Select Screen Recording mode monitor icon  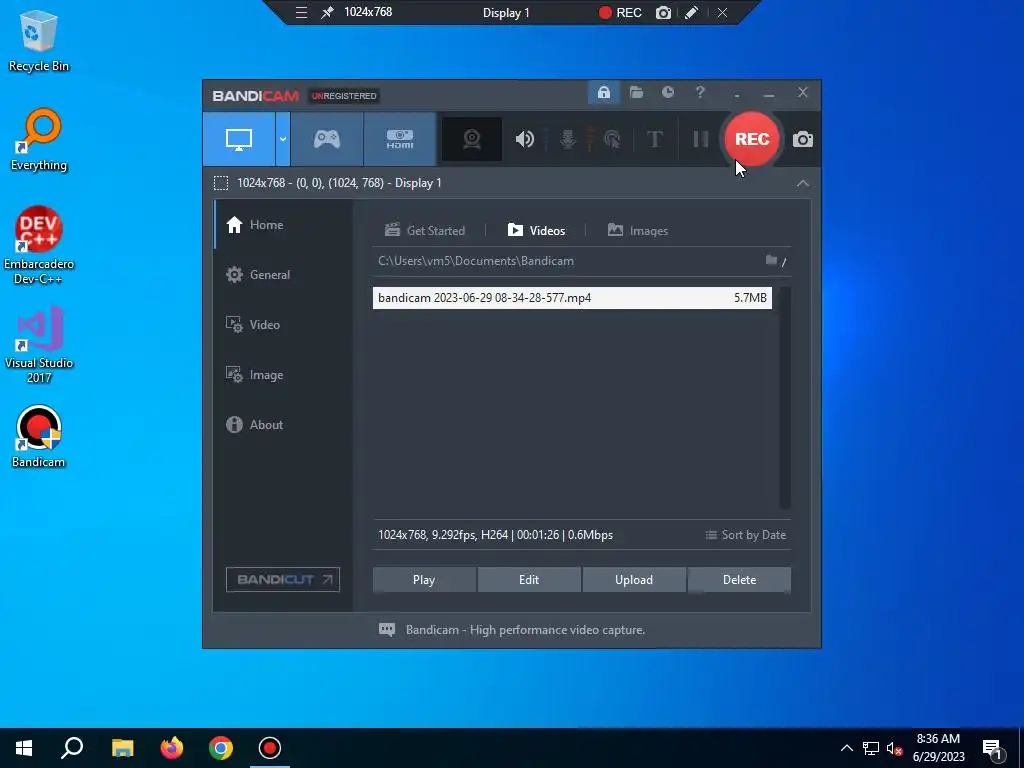(239, 139)
